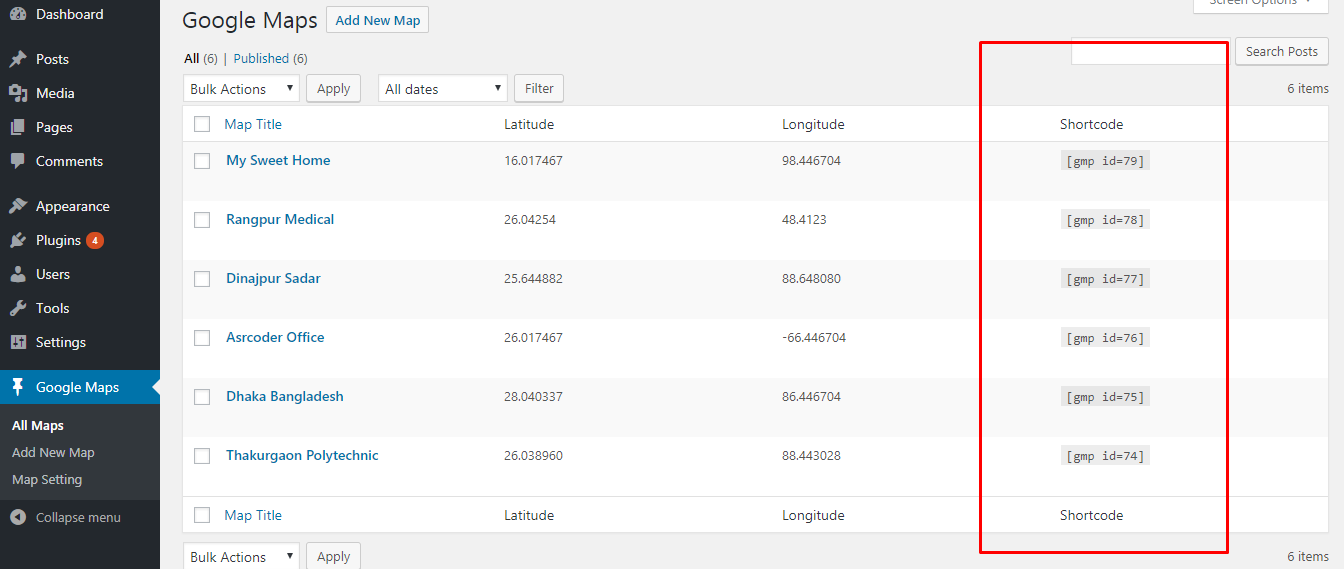The width and height of the screenshot is (1344, 569).
Task: Open the All dates filter dropdown
Action: (443, 89)
